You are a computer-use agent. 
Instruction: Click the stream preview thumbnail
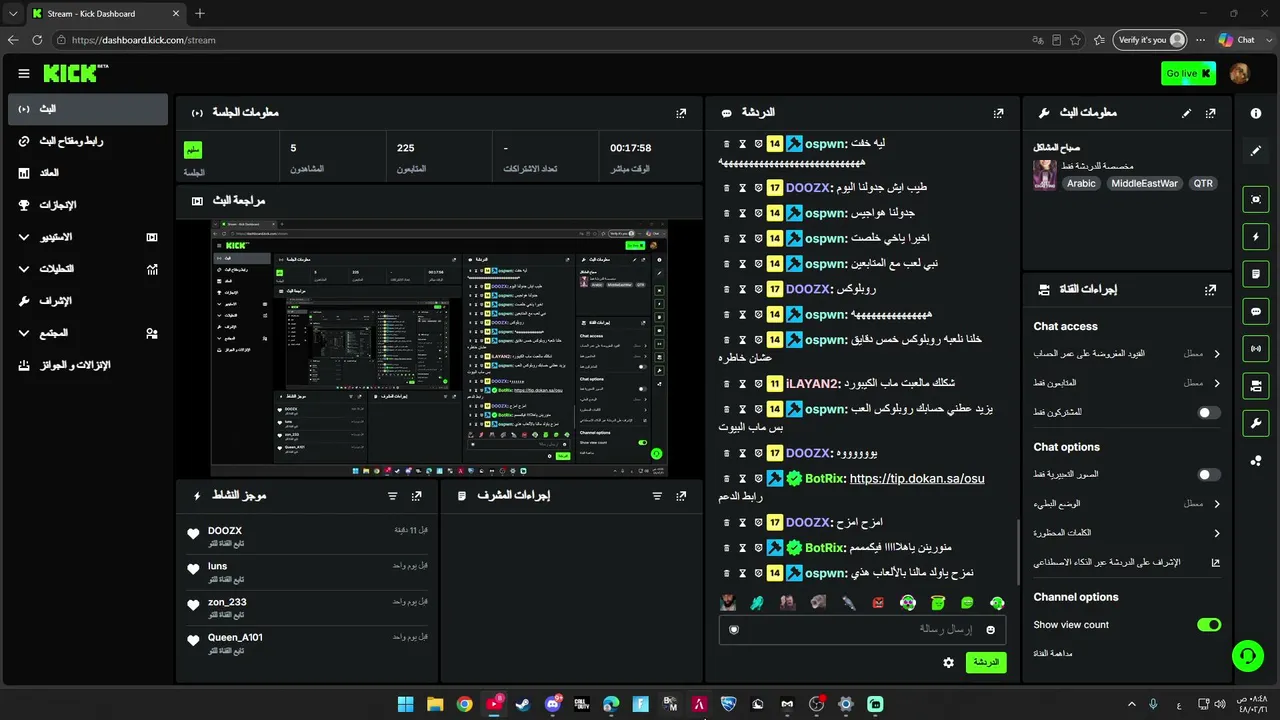point(439,348)
